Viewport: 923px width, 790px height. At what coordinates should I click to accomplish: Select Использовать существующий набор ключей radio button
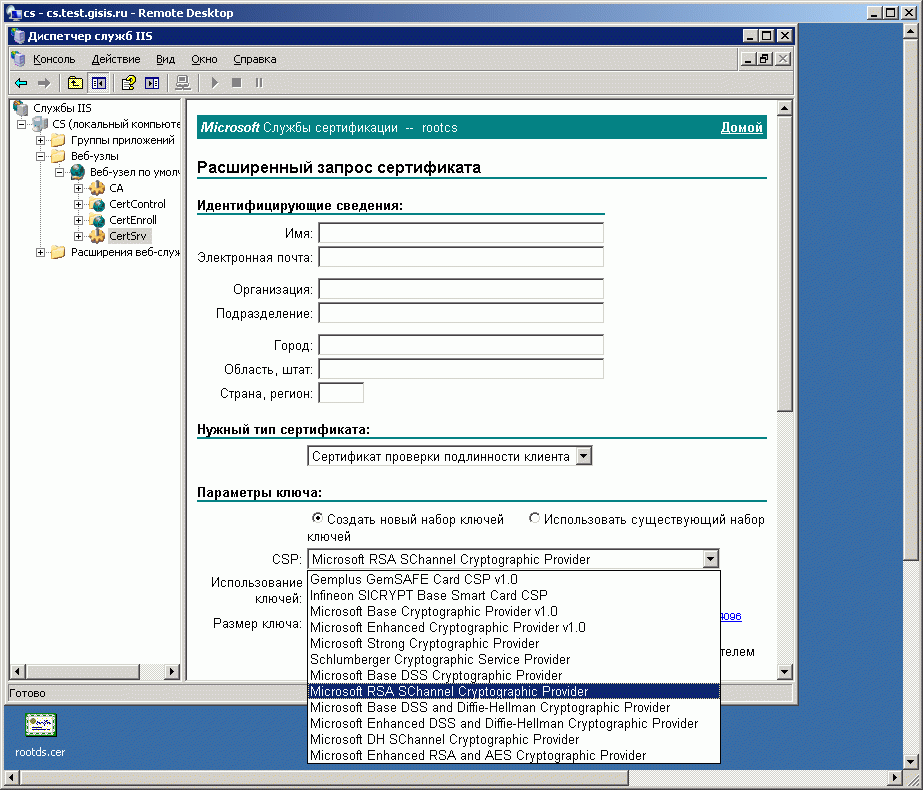(534, 518)
